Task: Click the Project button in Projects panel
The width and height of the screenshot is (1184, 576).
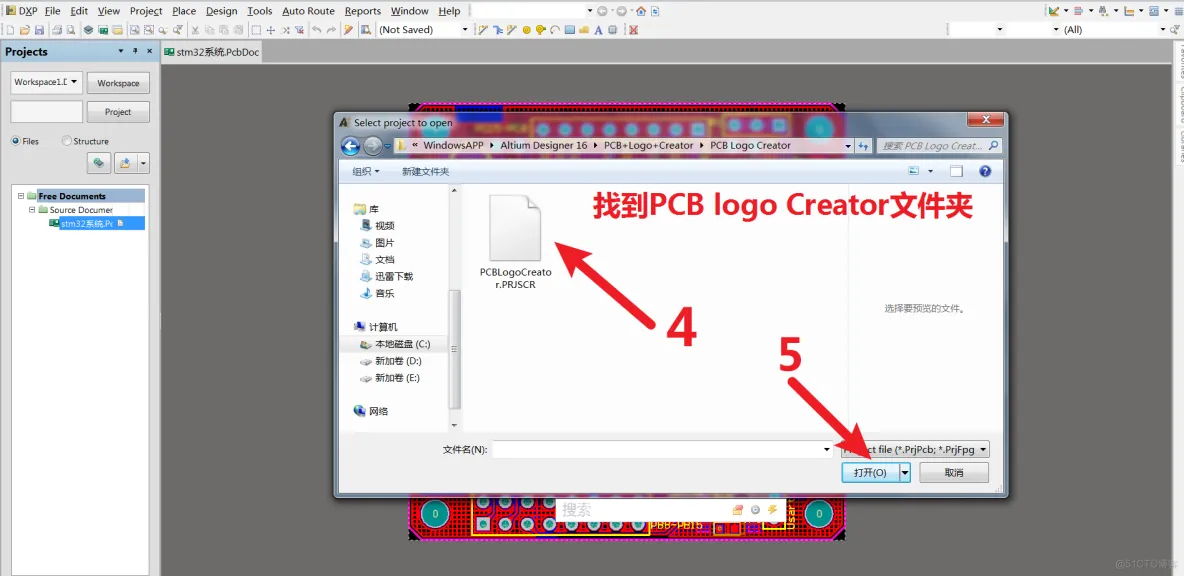Action: [x=118, y=112]
